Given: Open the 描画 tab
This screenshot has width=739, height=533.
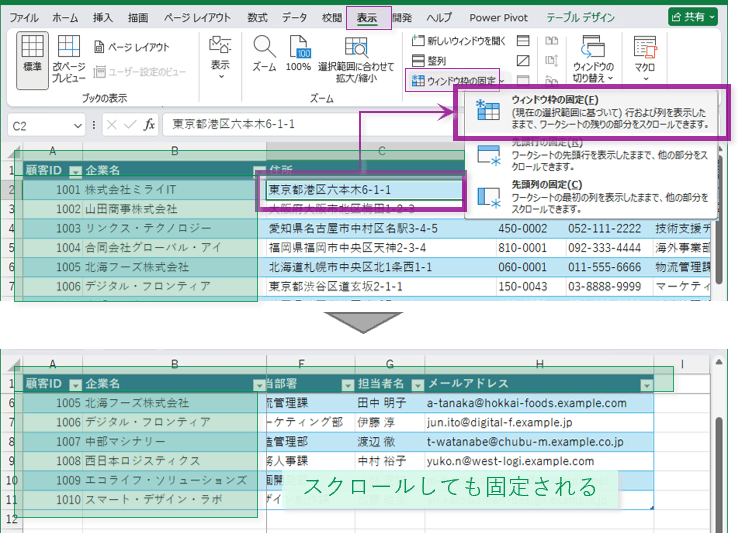Looking at the screenshot, I should (x=138, y=18).
